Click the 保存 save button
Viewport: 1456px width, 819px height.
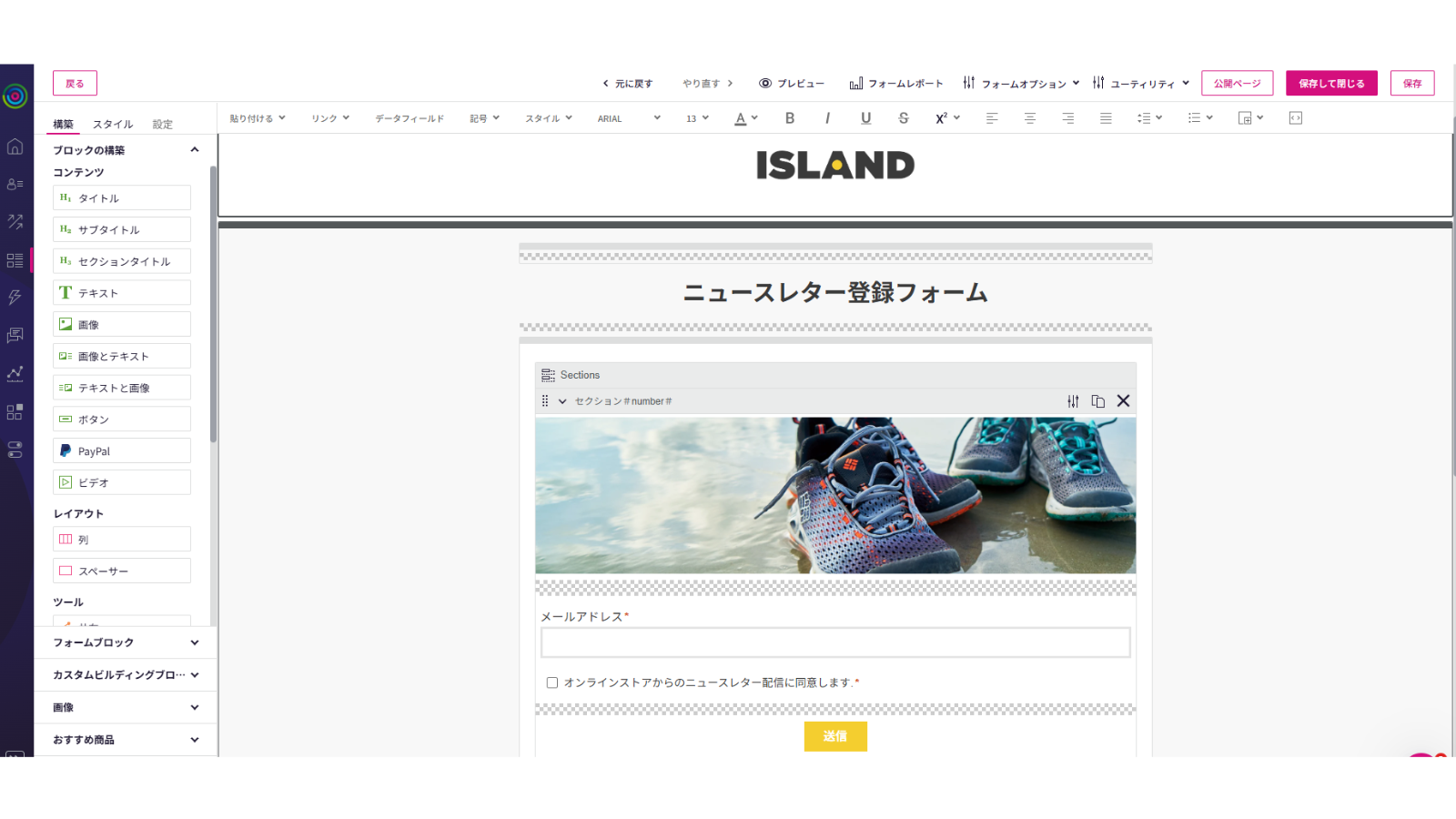[x=1412, y=83]
